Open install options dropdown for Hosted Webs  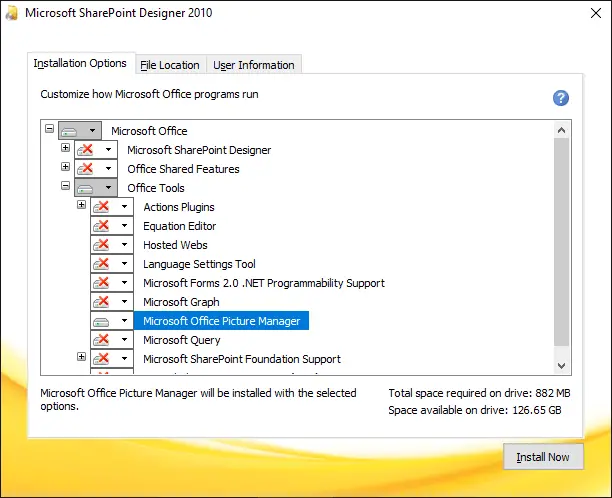tap(125, 245)
